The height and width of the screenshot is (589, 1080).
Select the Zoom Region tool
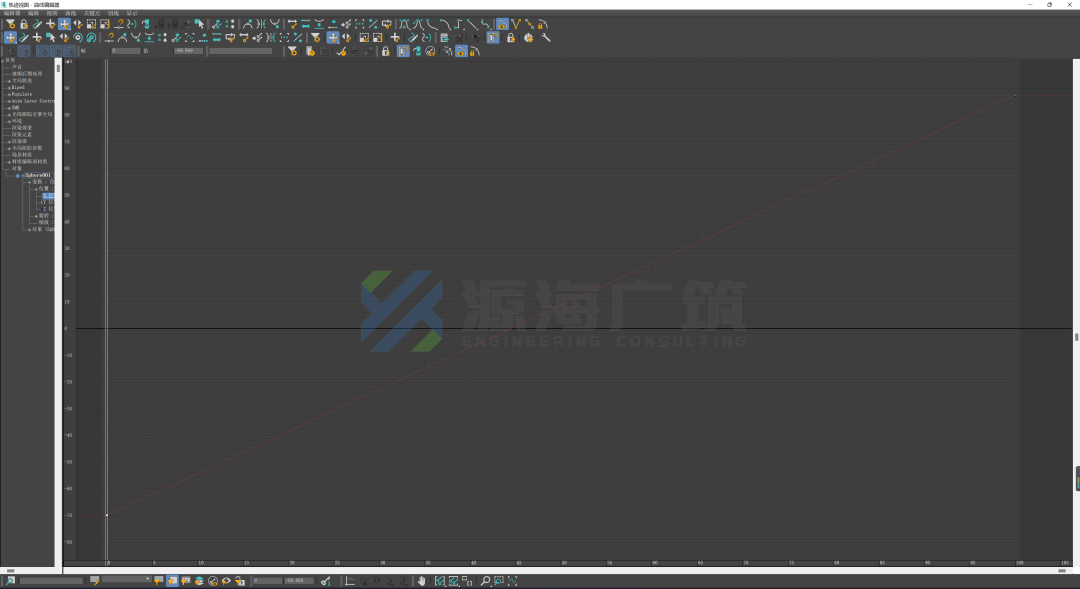(x=499, y=581)
